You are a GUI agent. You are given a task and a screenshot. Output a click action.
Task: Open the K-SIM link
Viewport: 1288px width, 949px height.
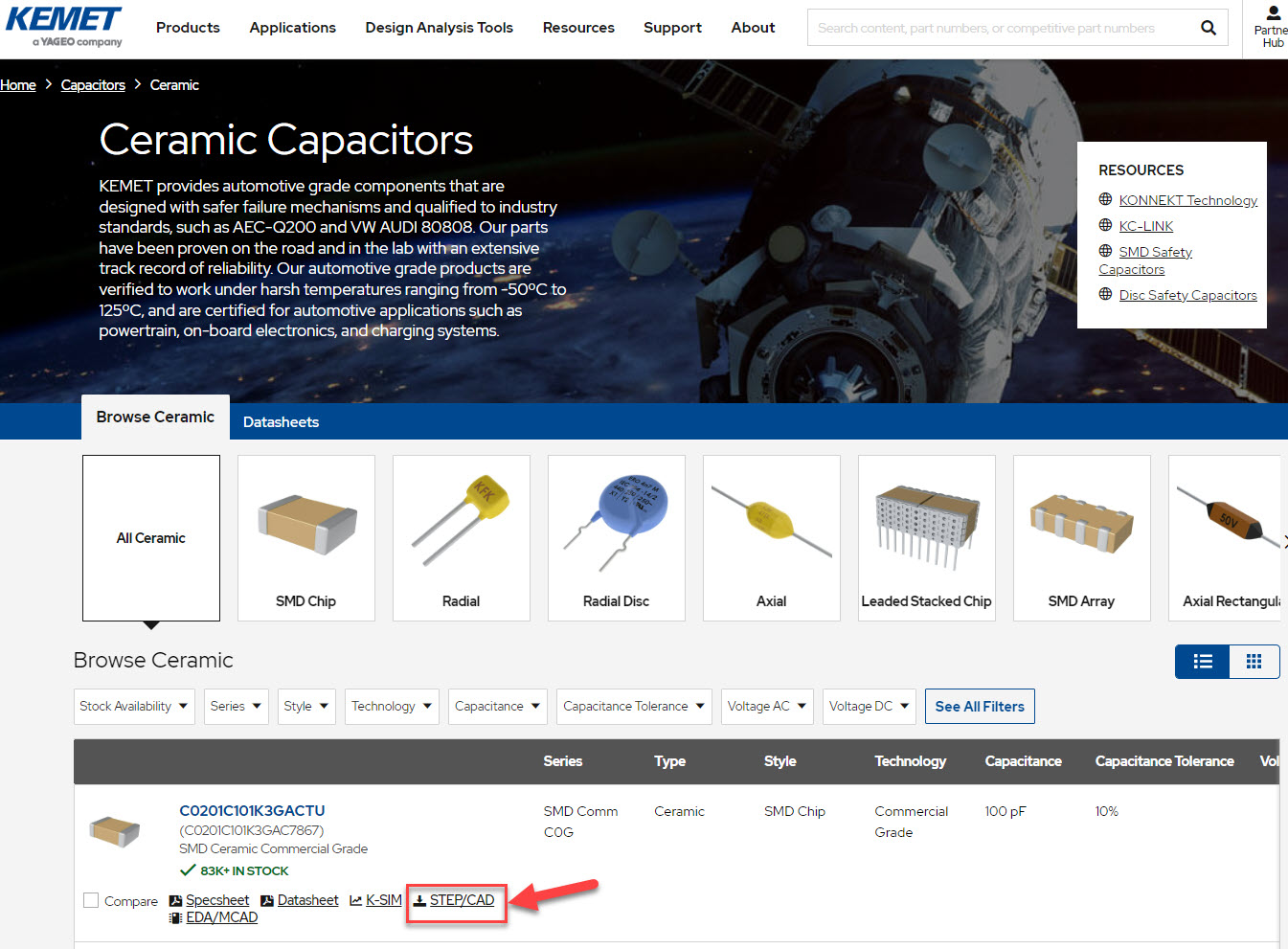point(384,900)
